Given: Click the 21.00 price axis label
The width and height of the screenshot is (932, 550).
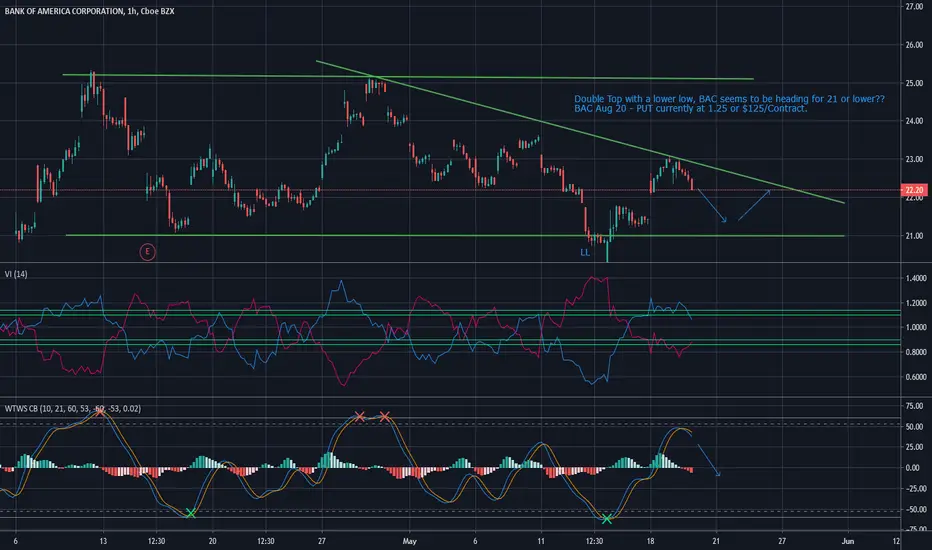Looking at the screenshot, I should click(914, 236).
